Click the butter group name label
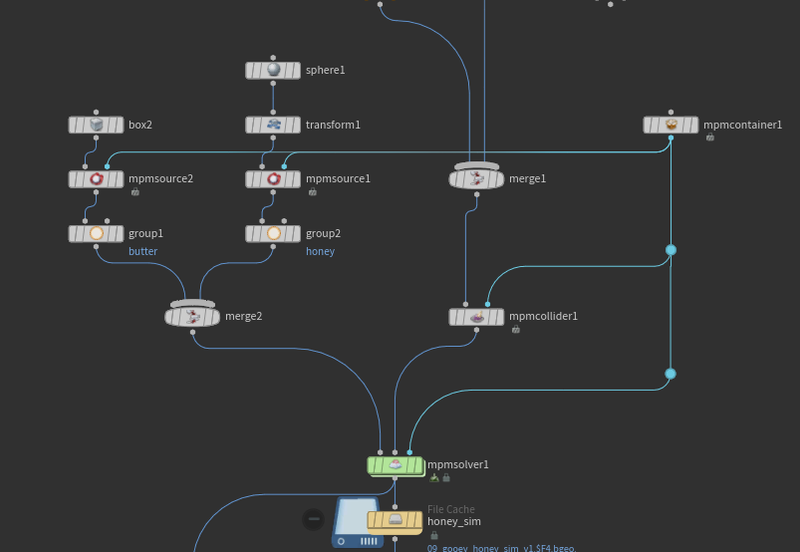This screenshot has width=800, height=552. click(x=143, y=252)
